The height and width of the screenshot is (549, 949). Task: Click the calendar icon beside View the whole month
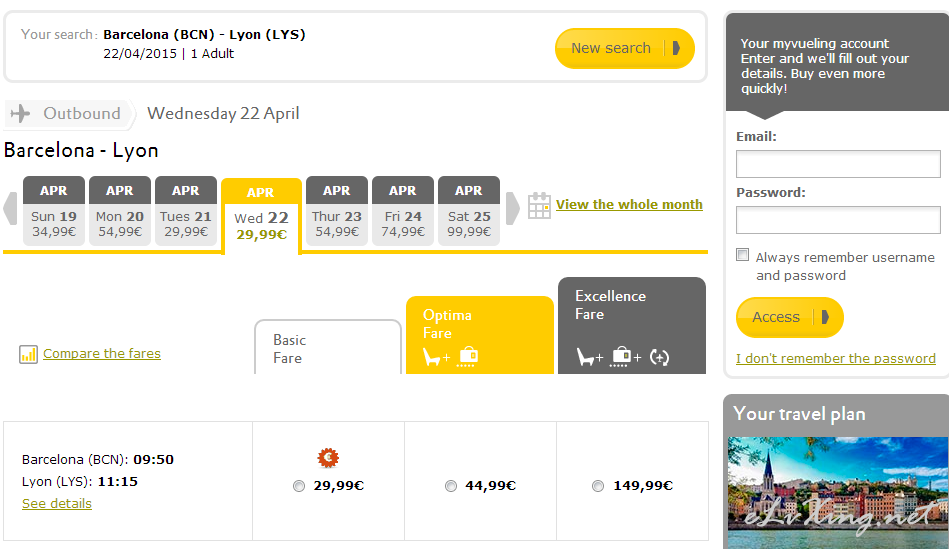(x=539, y=205)
